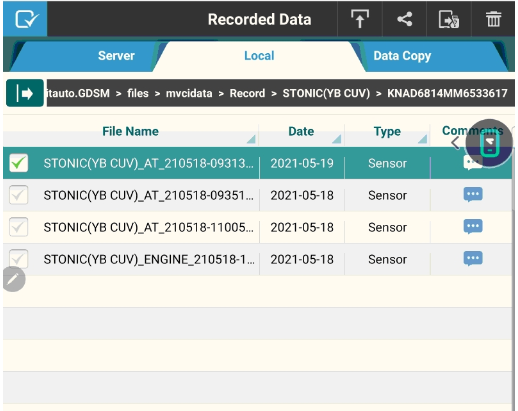This screenshot has height=411, width=518.
Task: Click the floating device overlay button
Action: pyautogui.click(x=489, y=143)
